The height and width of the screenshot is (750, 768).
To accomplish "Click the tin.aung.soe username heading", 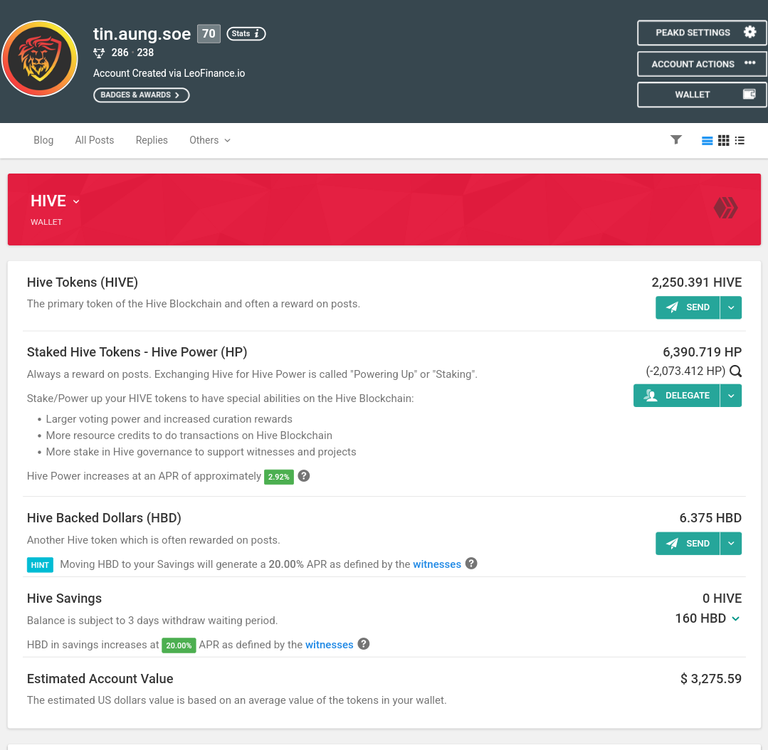I will click(x=142, y=34).
